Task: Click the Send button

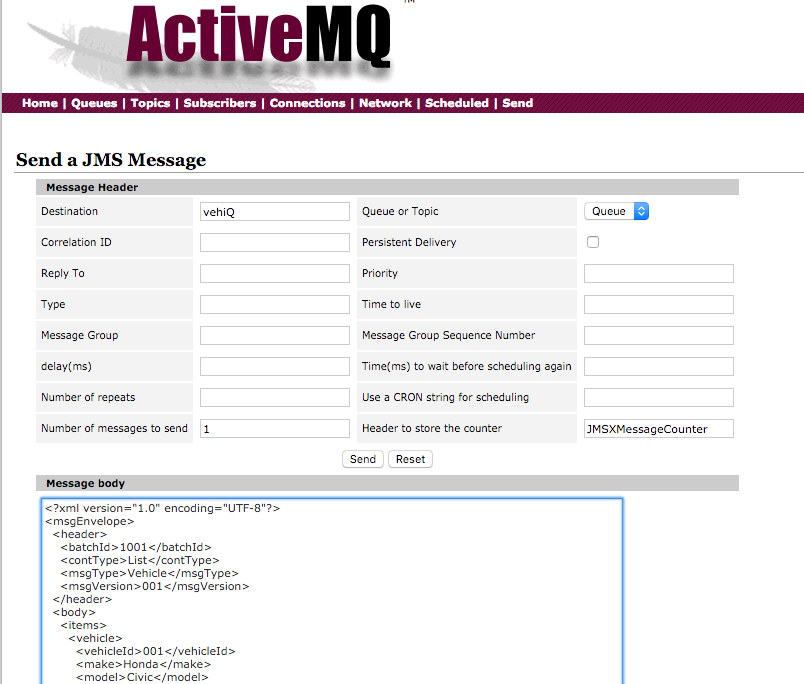Action: 363,459
